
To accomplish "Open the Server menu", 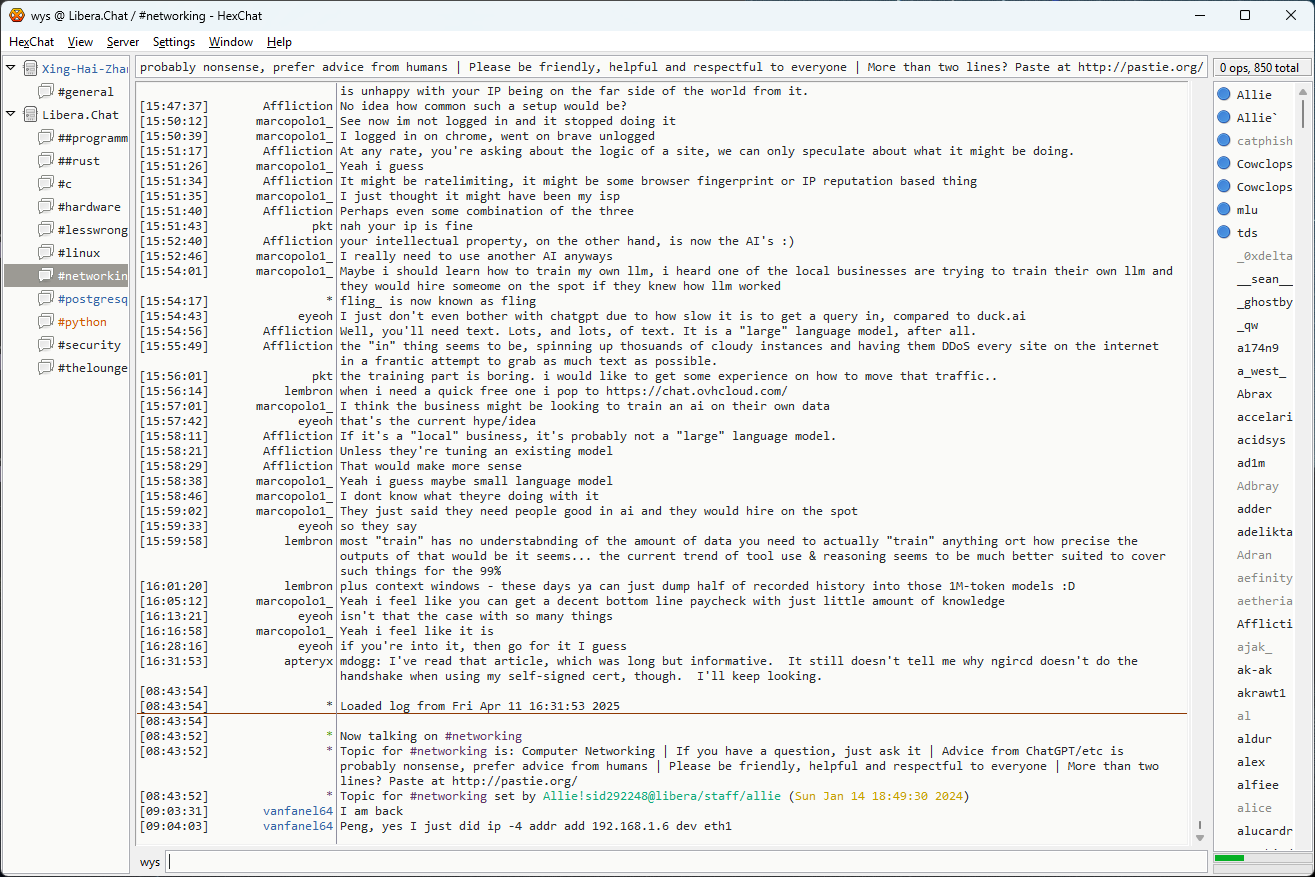I will coord(123,42).
